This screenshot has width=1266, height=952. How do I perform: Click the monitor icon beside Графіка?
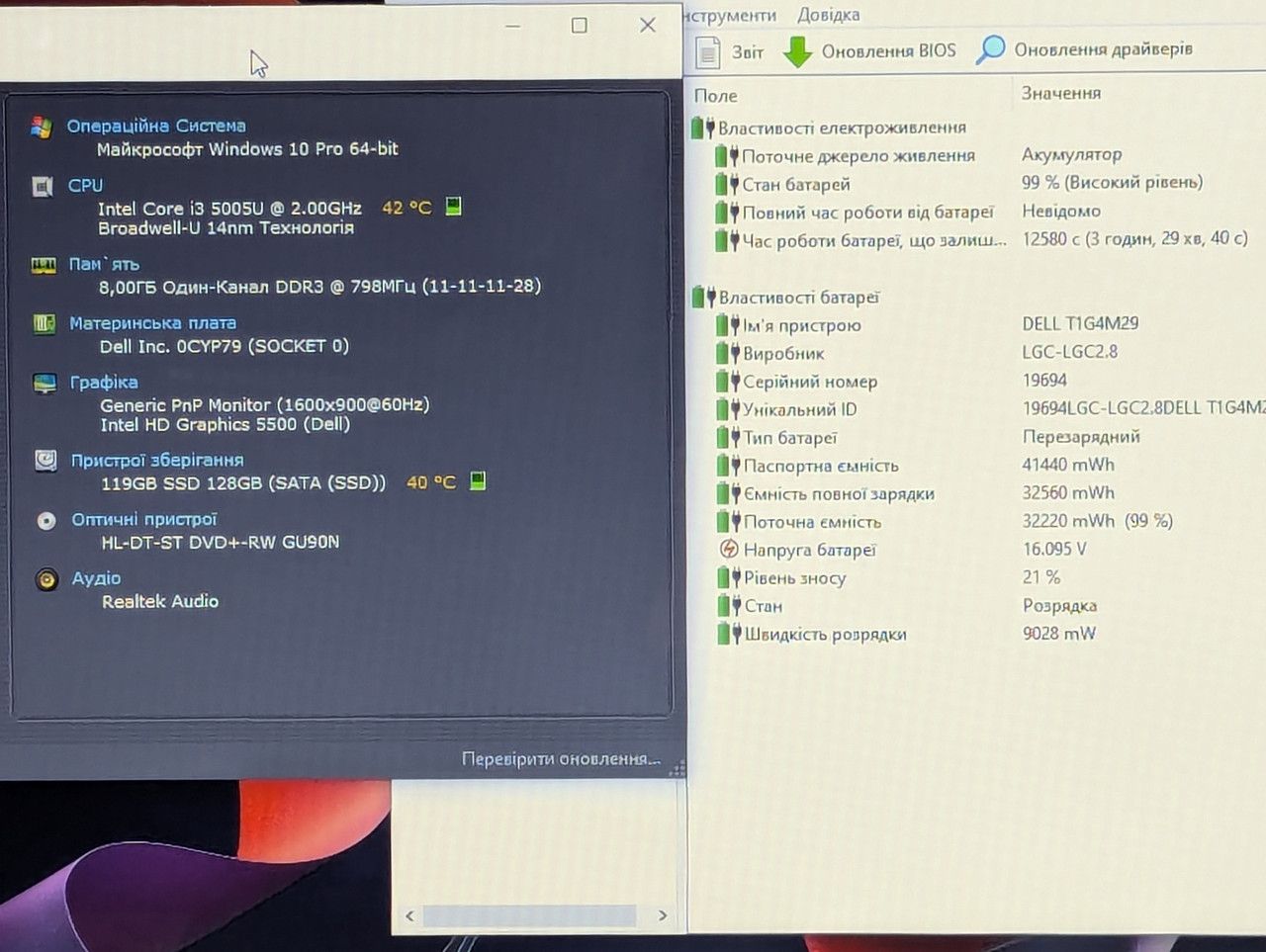45,384
